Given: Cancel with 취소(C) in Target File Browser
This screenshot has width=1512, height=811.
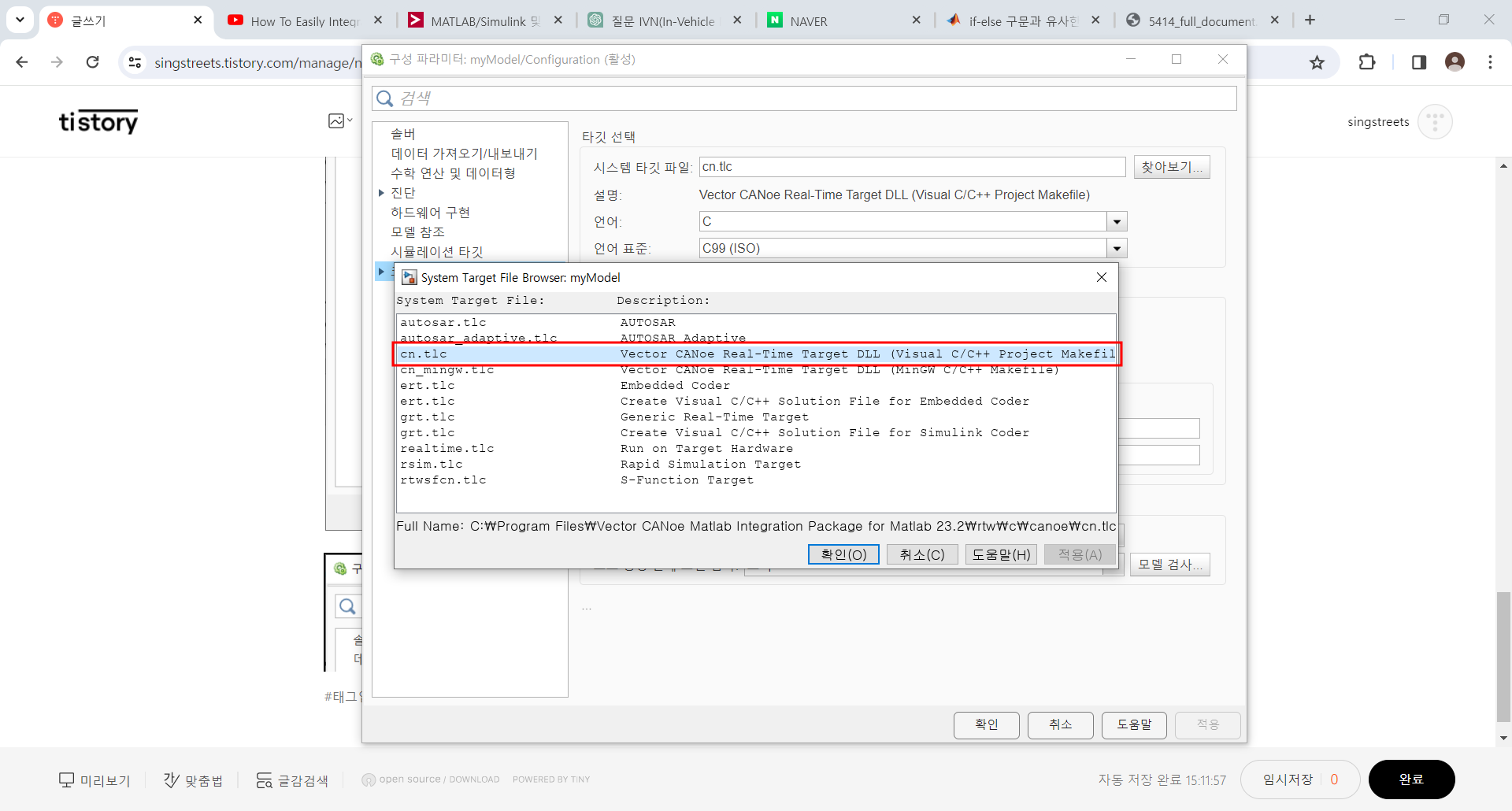Looking at the screenshot, I should click(922, 554).
